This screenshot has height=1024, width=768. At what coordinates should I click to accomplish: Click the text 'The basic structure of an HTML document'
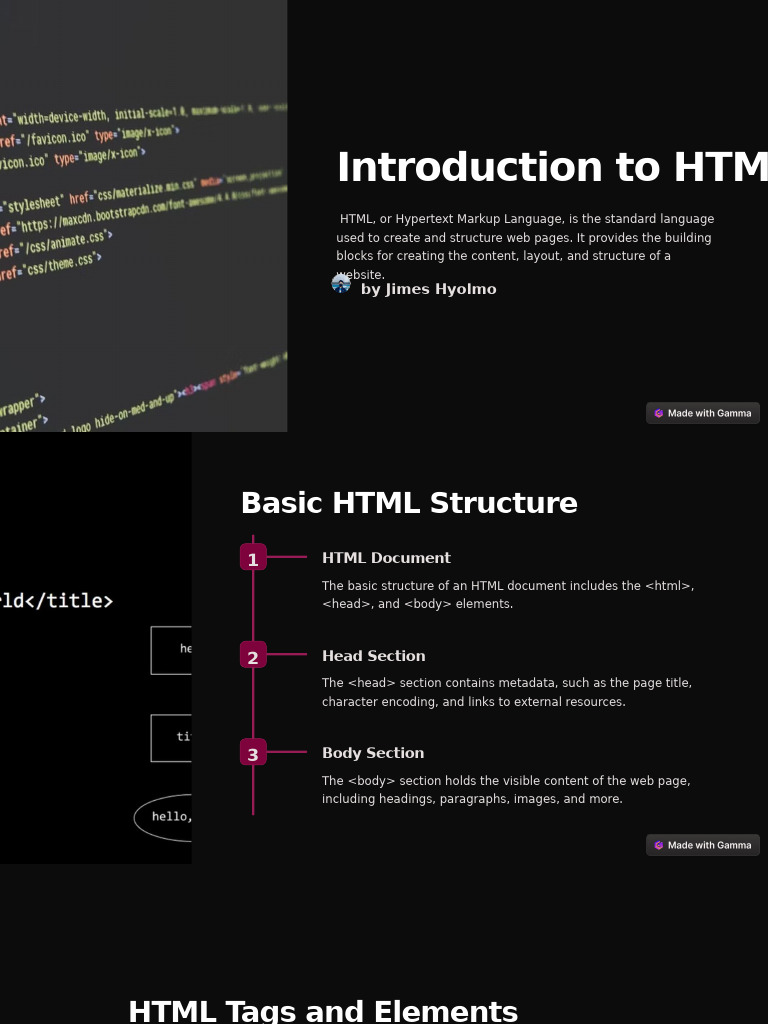click(x=508, y=594)
